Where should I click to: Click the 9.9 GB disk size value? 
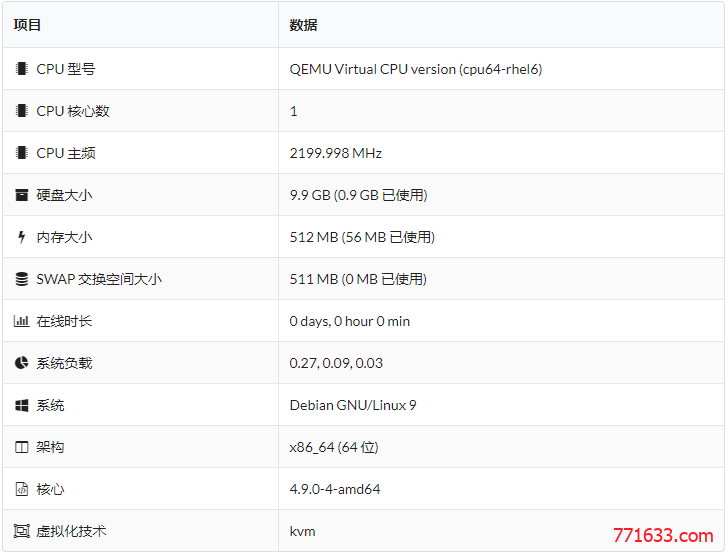[x=358, y=195]
